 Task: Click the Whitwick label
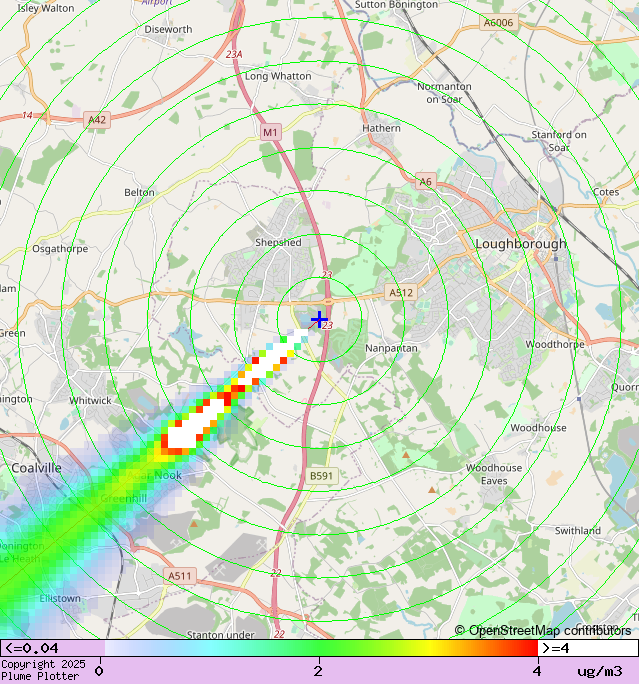pos(90,400)
